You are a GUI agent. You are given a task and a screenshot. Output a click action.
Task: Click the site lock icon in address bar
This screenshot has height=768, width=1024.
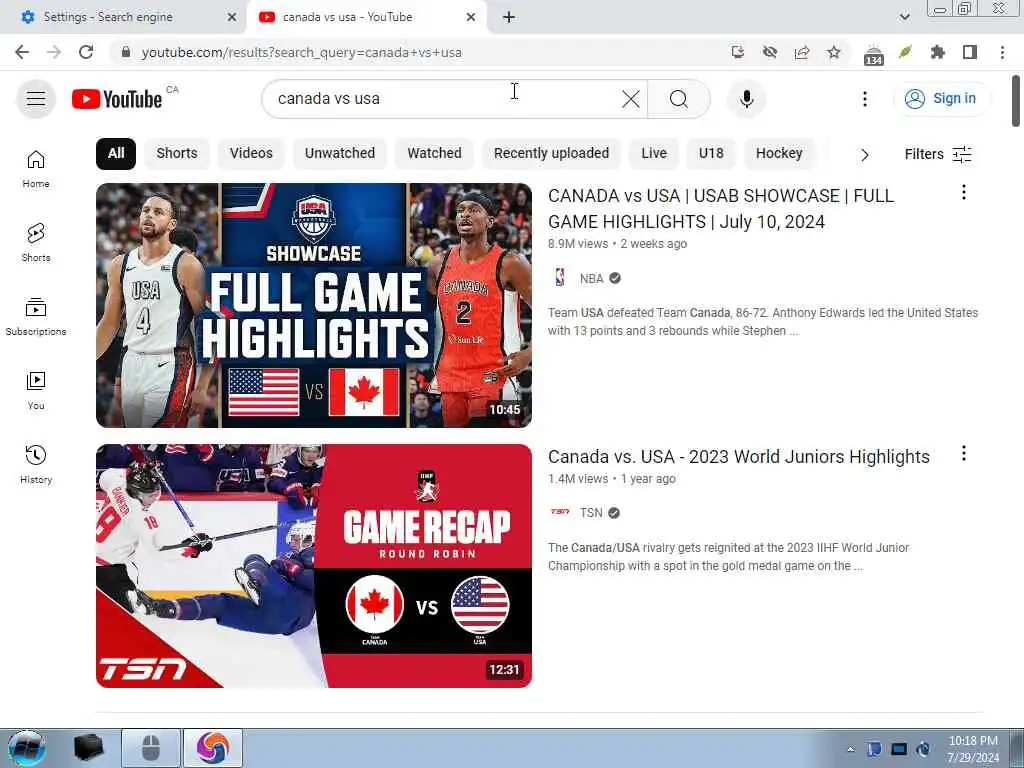pyautogui.click(x=126, y=52)
